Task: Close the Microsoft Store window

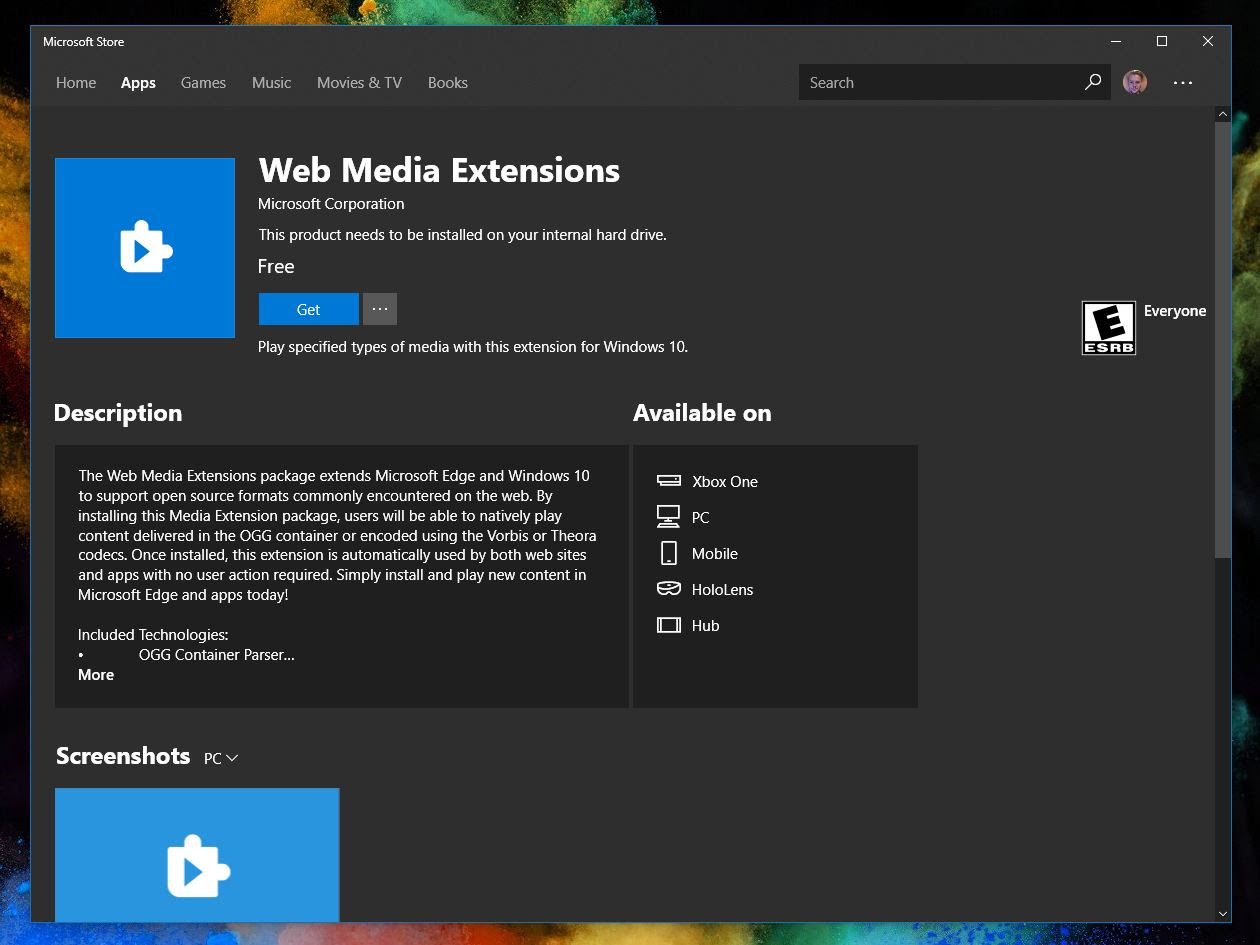Action: coord(1208,41)
